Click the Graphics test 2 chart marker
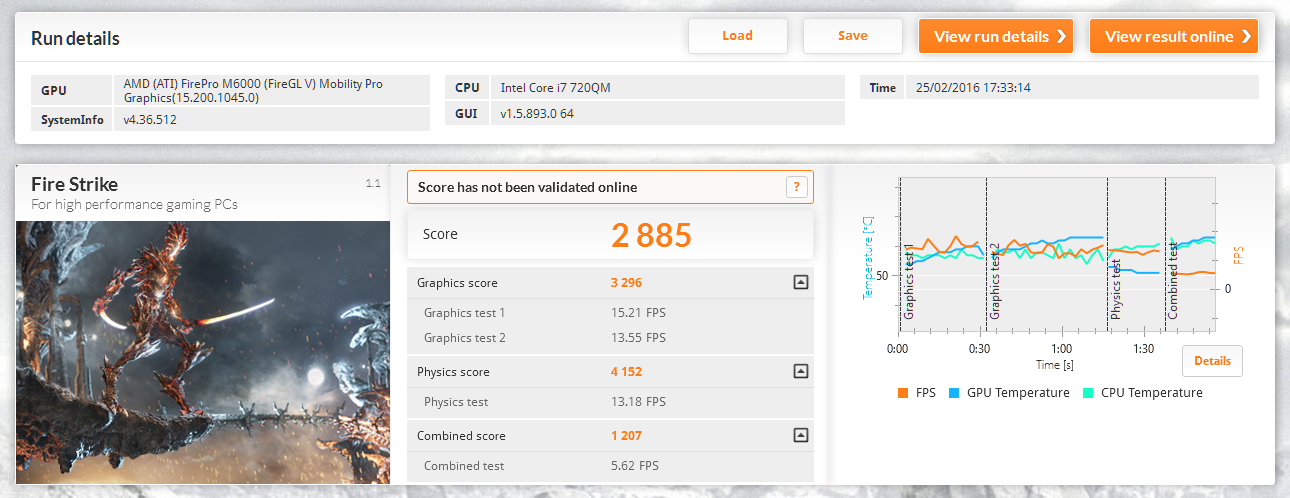The height and width of the screenshot is (498, 1290). click(994, 281)
